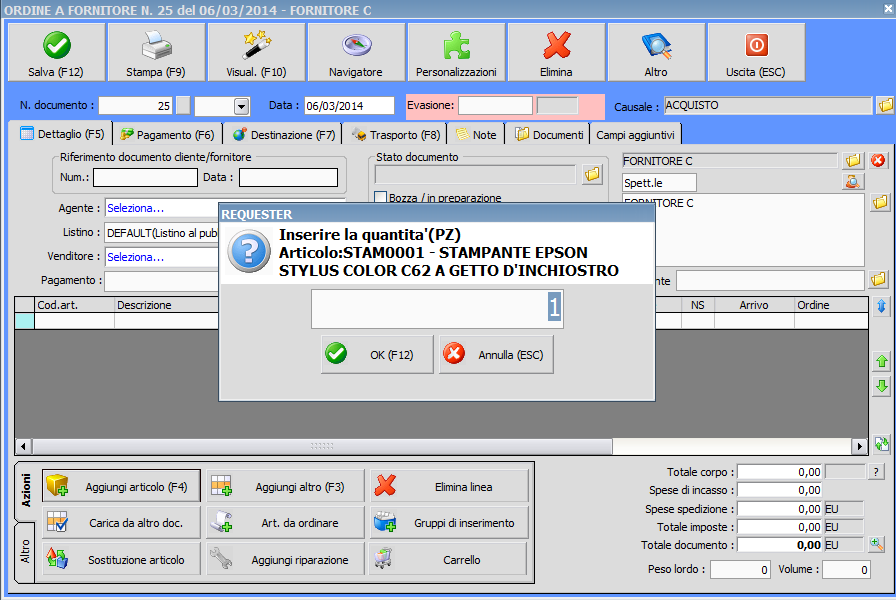This screenshot has width=896, height=600.
Task: Remove supplier with red X icon
Action: pos(878,161)
